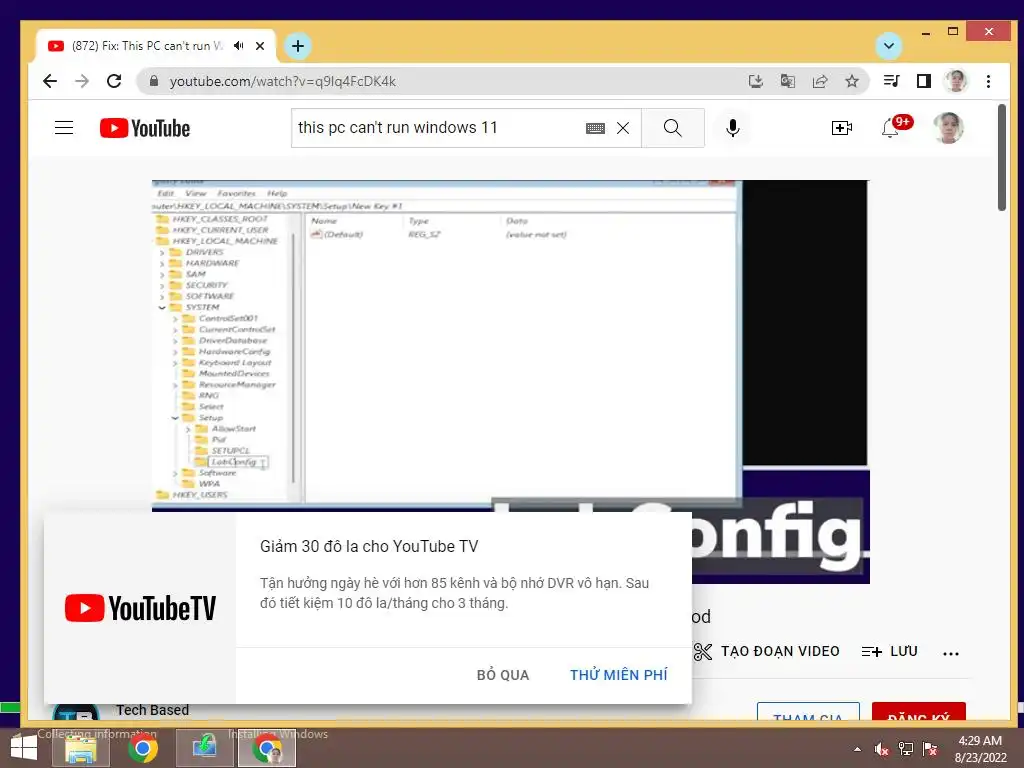Viewport: 1024px width, 768px height.
Task: Show hidden tray icons arrow
Action: coord(857,749)
